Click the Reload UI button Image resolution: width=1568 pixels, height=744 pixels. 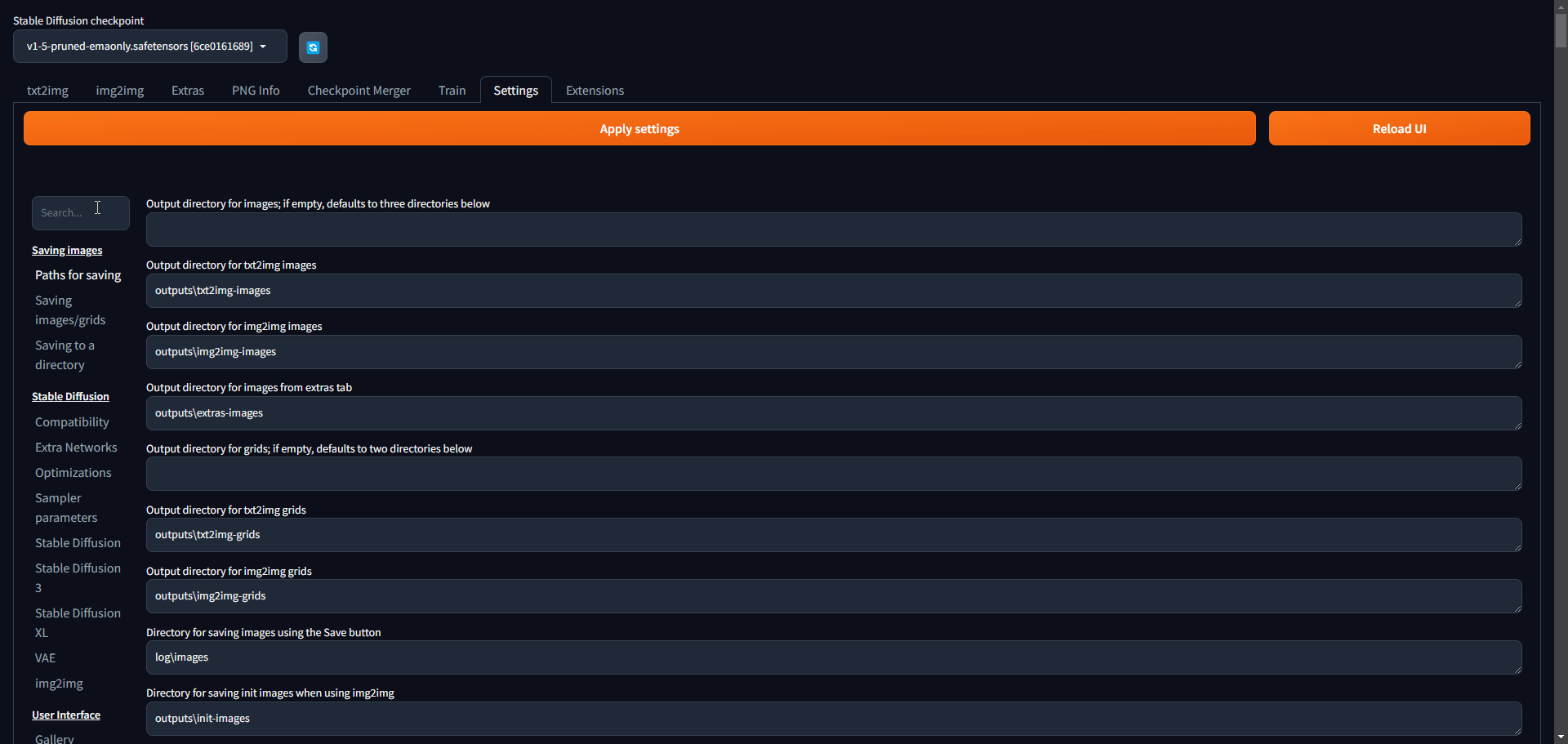click(x=1398, y=129)
